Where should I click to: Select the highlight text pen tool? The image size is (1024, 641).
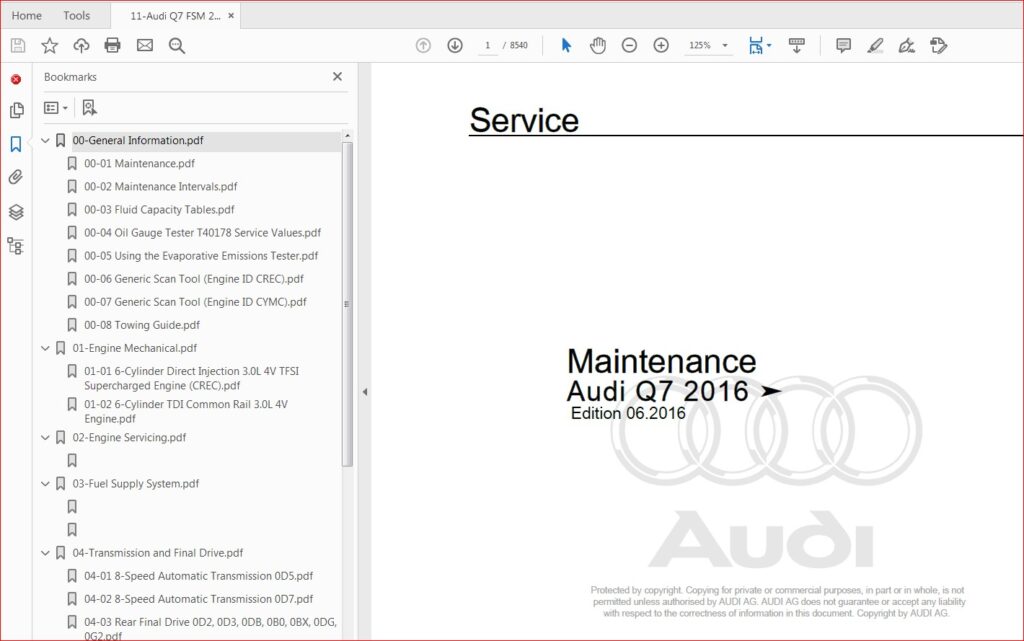tap(875, 45)
